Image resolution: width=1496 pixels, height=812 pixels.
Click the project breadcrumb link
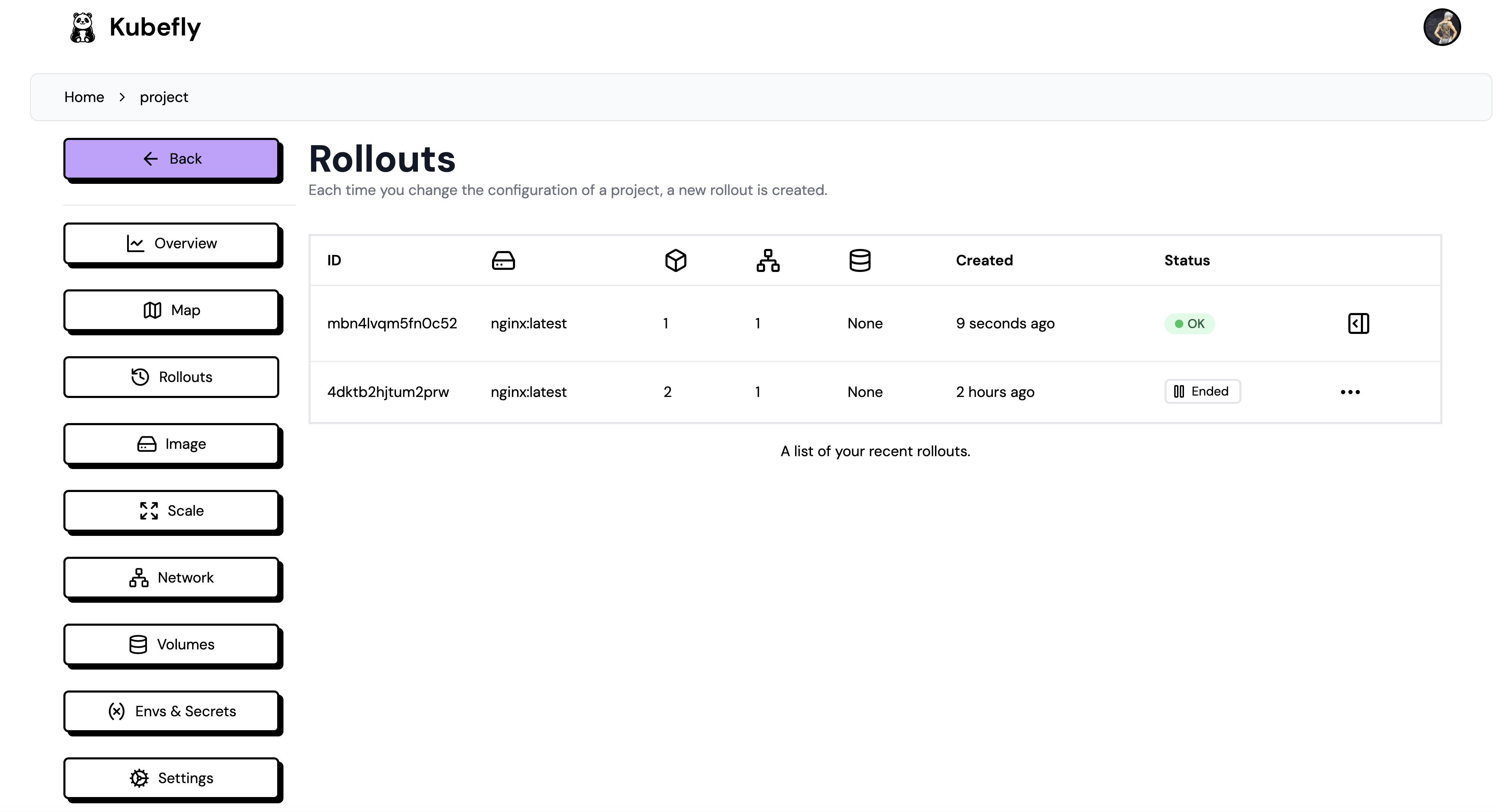[164, 97]
